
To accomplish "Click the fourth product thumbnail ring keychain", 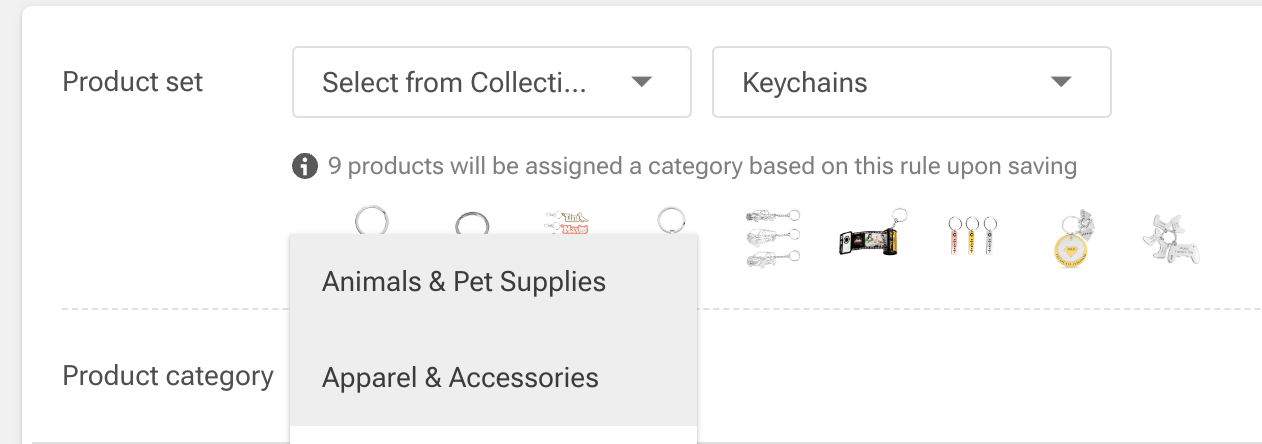I will 671,220.
